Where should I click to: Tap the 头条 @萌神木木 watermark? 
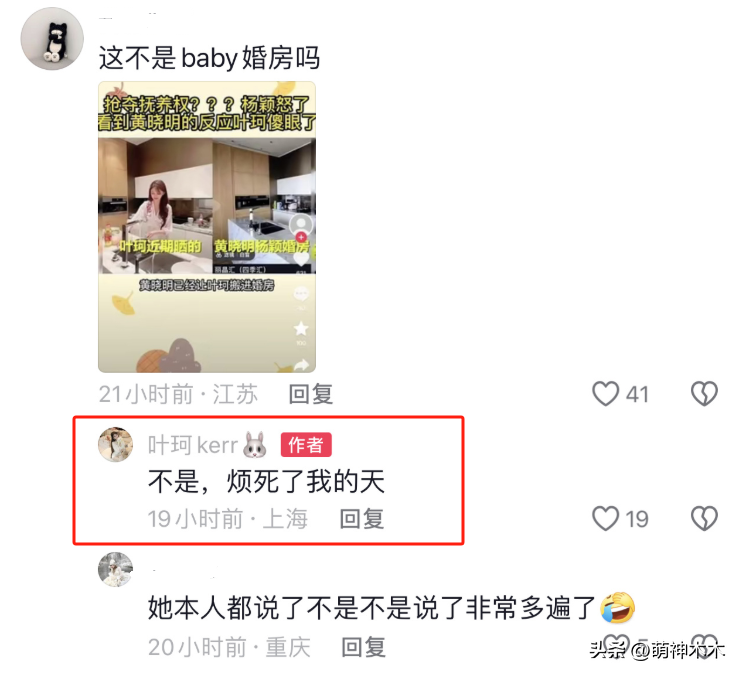[x=657, y=650]
